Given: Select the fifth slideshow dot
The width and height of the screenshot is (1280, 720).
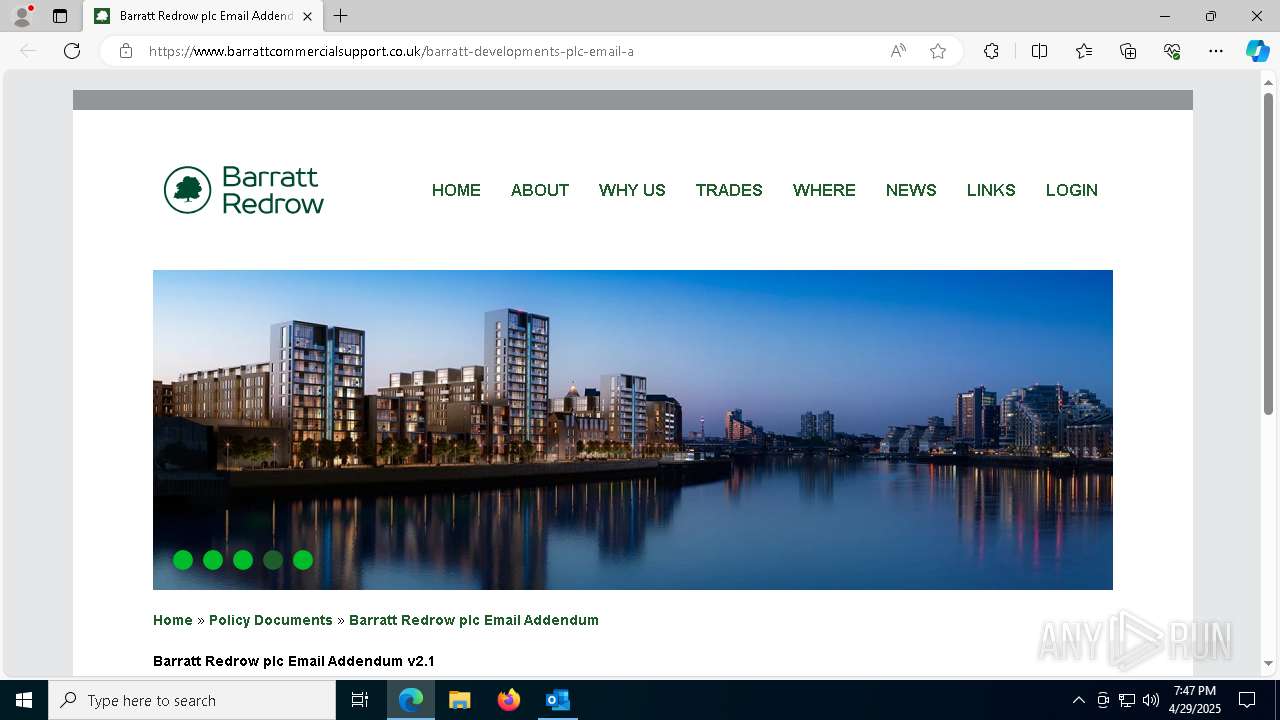Looking at the screenshot, I should [x=303, y=560].
